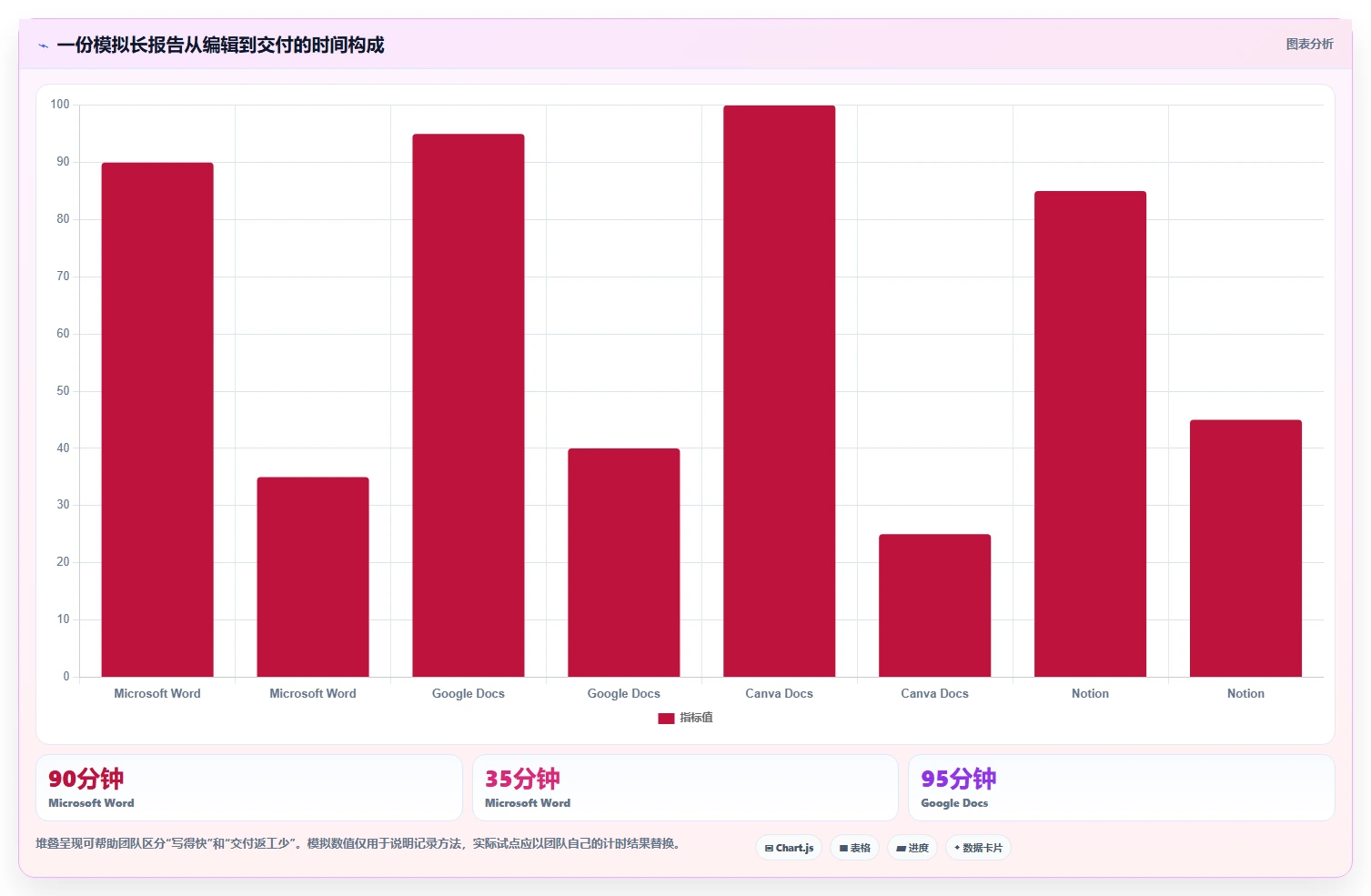Click the y-axis tick label 50
Viewport: 1371px width, 896px height.
tap(63, 391)
